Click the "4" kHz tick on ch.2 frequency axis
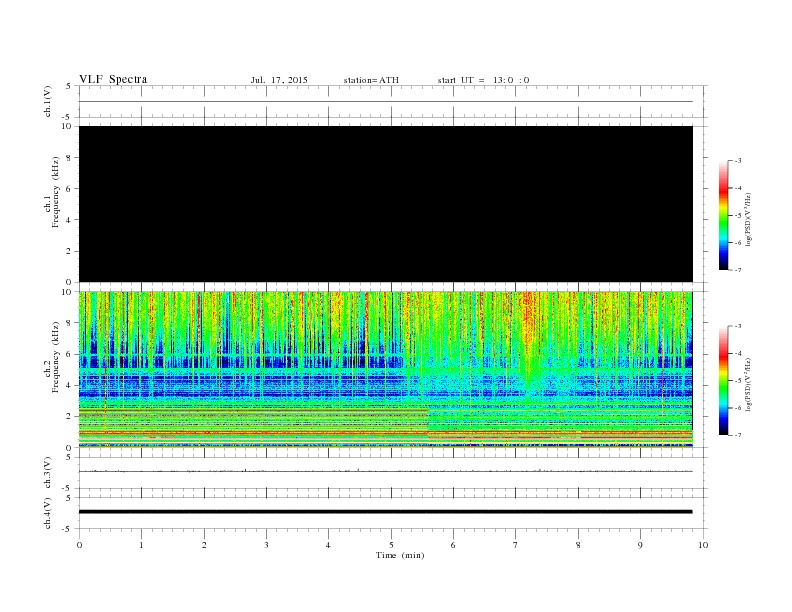 tap(70, 385)
